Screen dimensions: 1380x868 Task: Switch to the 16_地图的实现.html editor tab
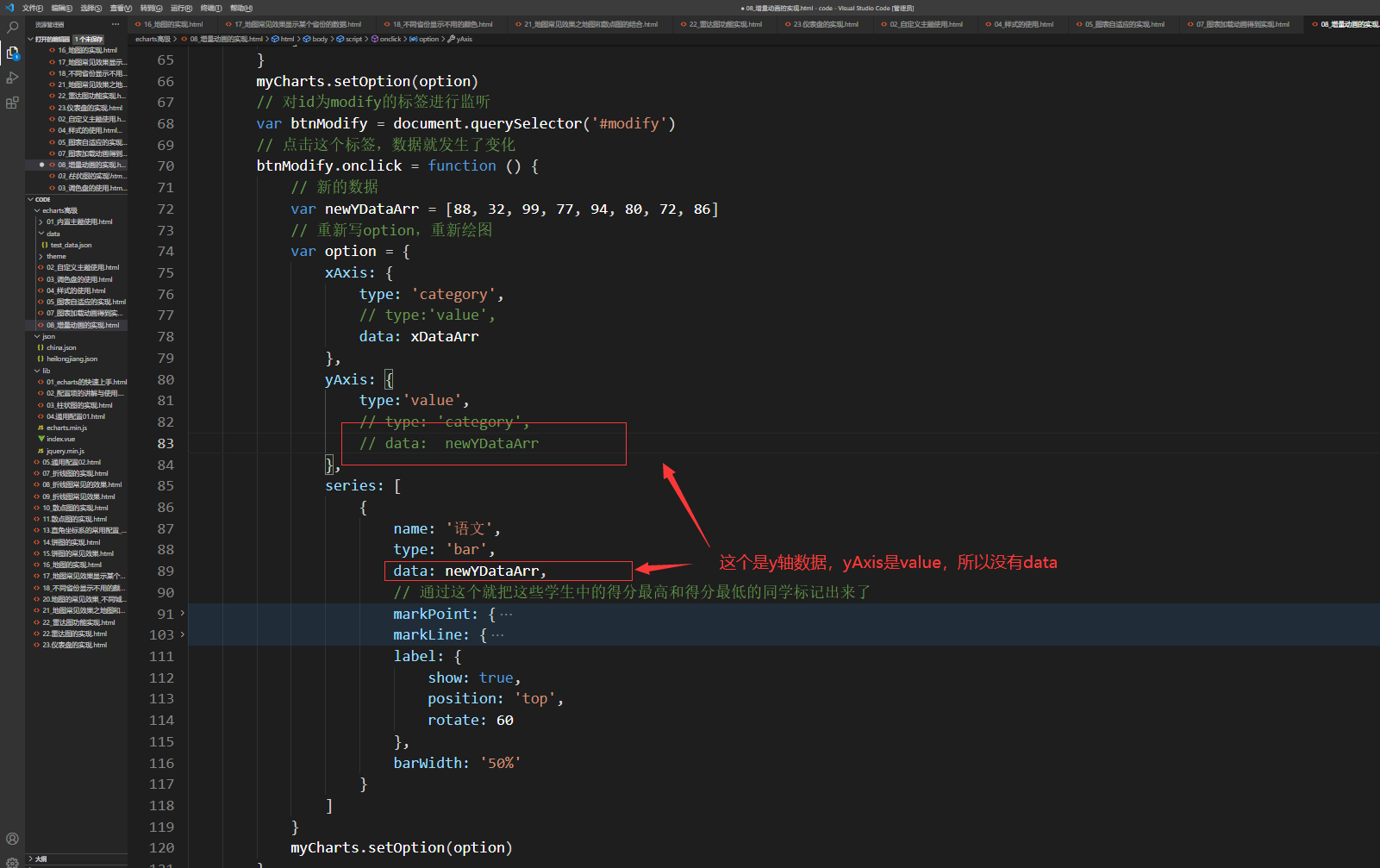[173, 24]
